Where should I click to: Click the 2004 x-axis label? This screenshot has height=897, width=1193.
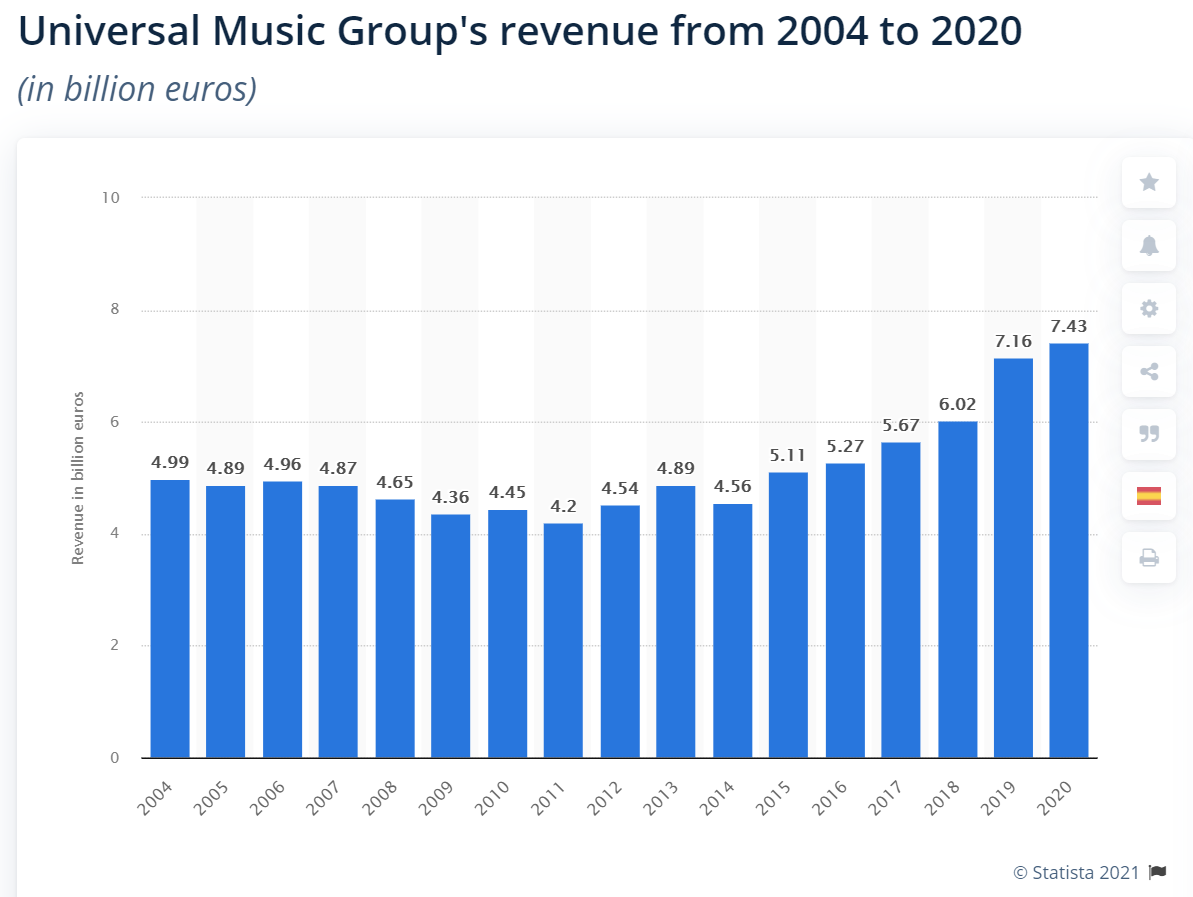[x=155, y=798]
